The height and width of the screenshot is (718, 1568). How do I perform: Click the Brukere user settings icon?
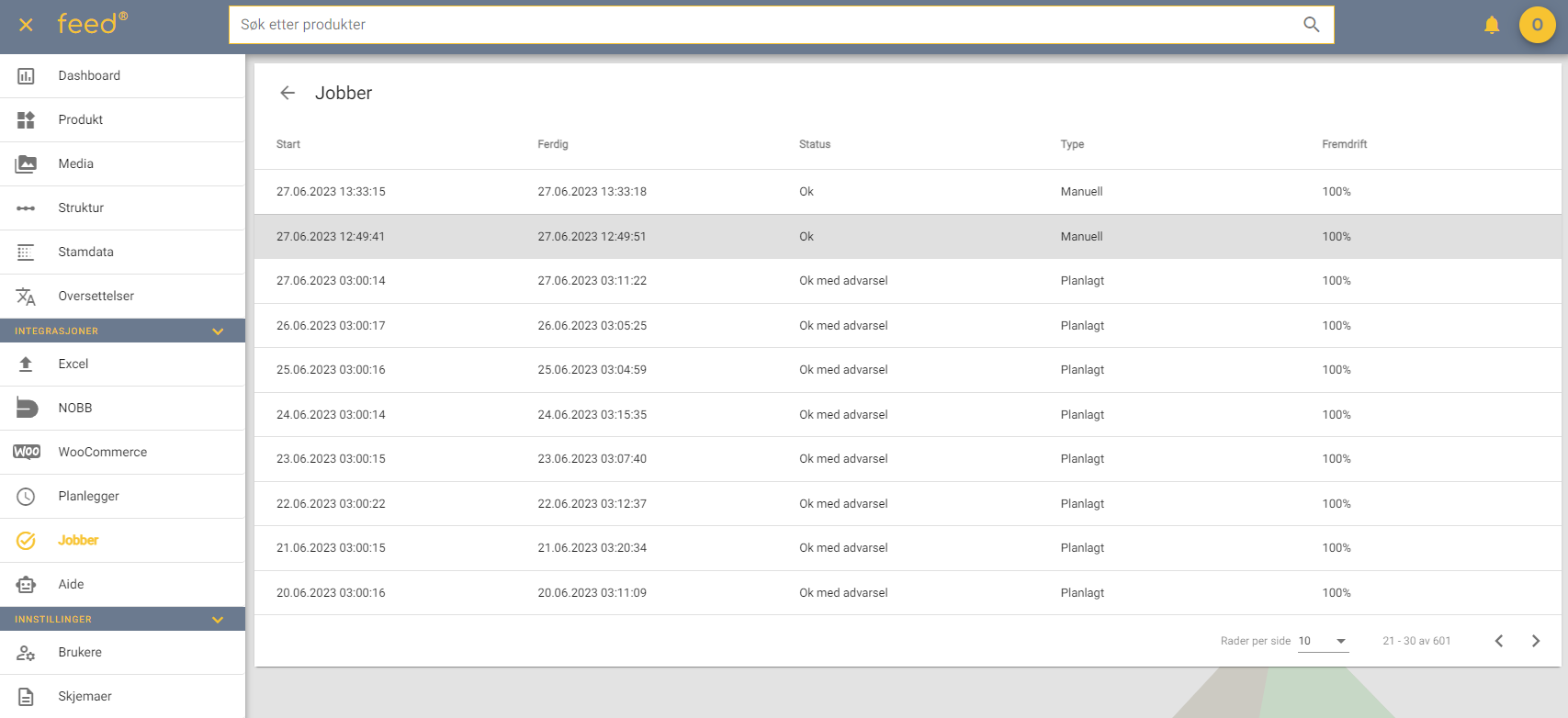click(26, 653)
